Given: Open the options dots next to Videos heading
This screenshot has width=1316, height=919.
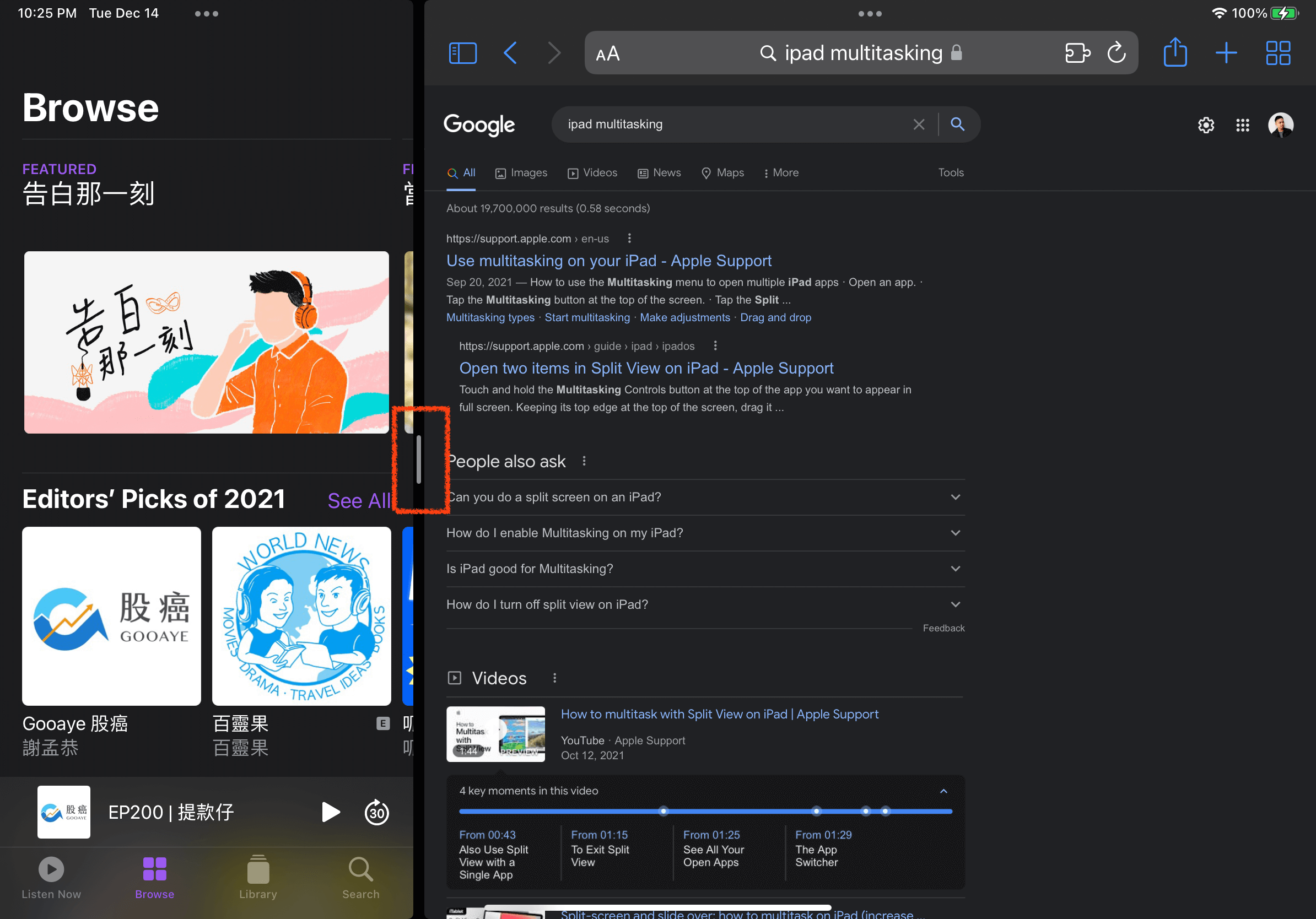Looking at the screenshot, I should click(554, 678).
